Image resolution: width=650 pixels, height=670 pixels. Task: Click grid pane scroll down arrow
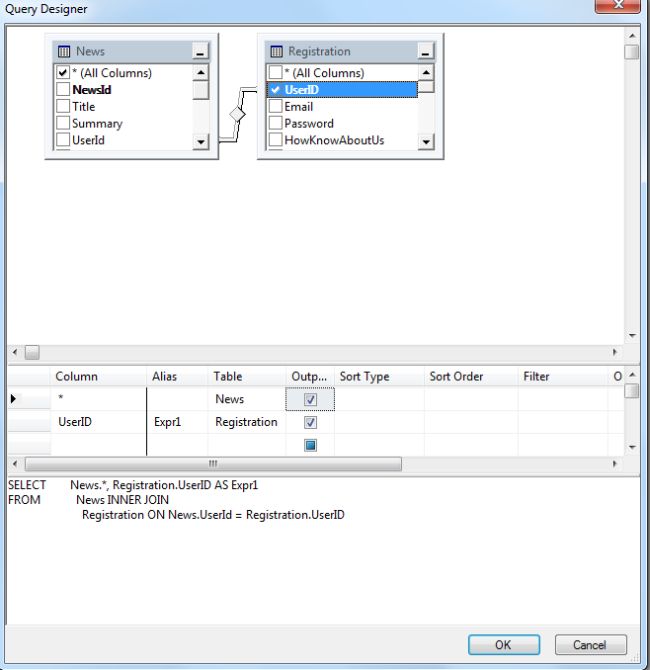632,447
